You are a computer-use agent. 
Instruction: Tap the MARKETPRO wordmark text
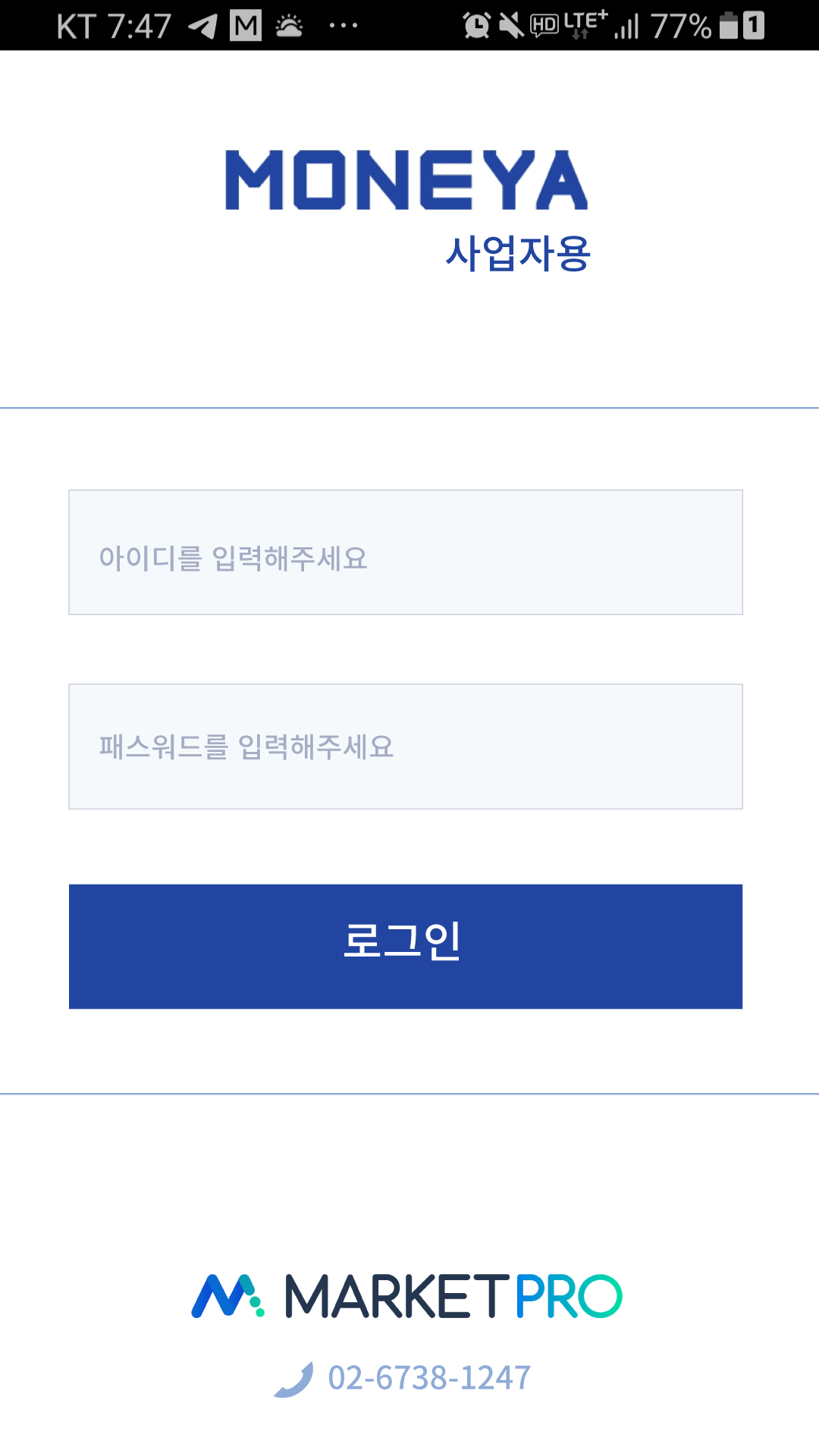click(453, 1296)
